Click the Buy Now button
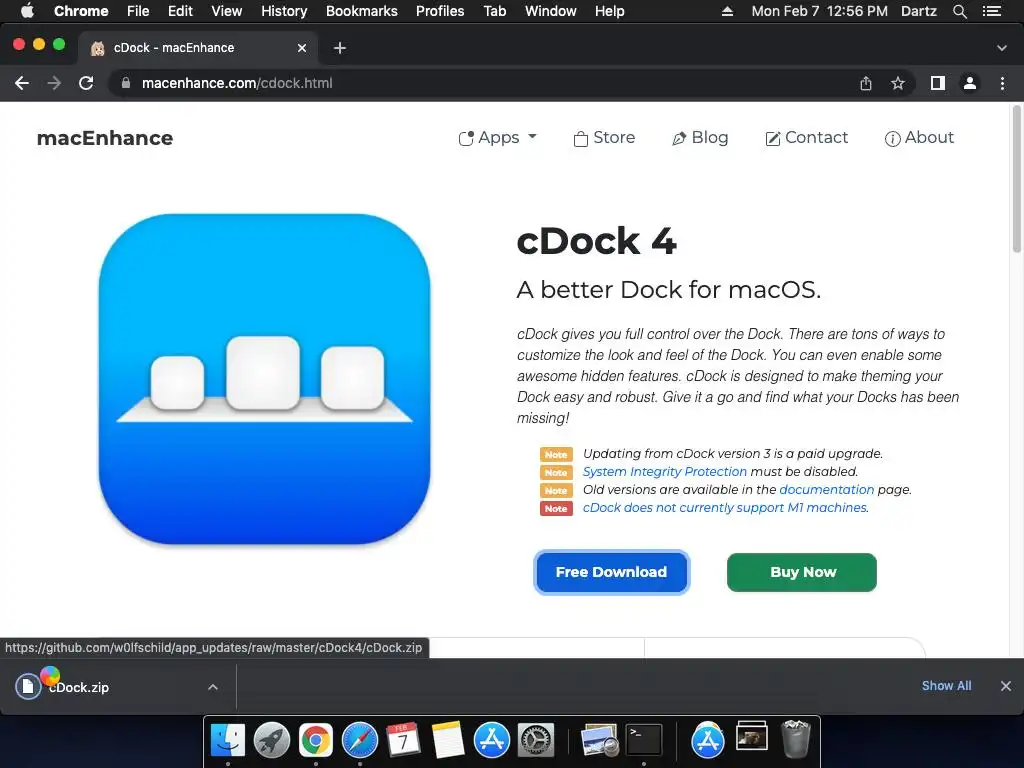Image resolution: width=1024 pixels, height=768 pixels. (x=801, y=572)
